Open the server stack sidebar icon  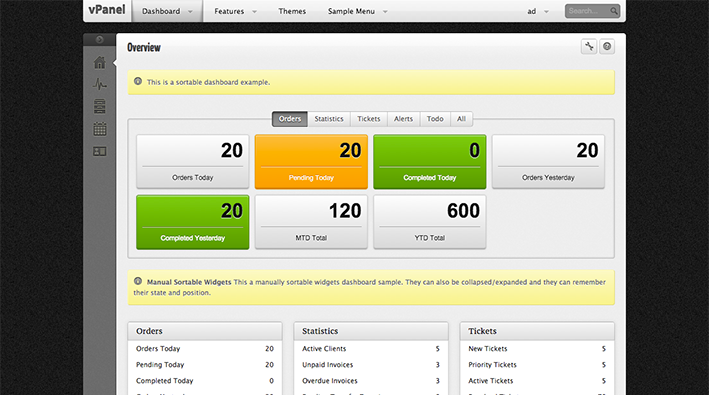point(99,106)
